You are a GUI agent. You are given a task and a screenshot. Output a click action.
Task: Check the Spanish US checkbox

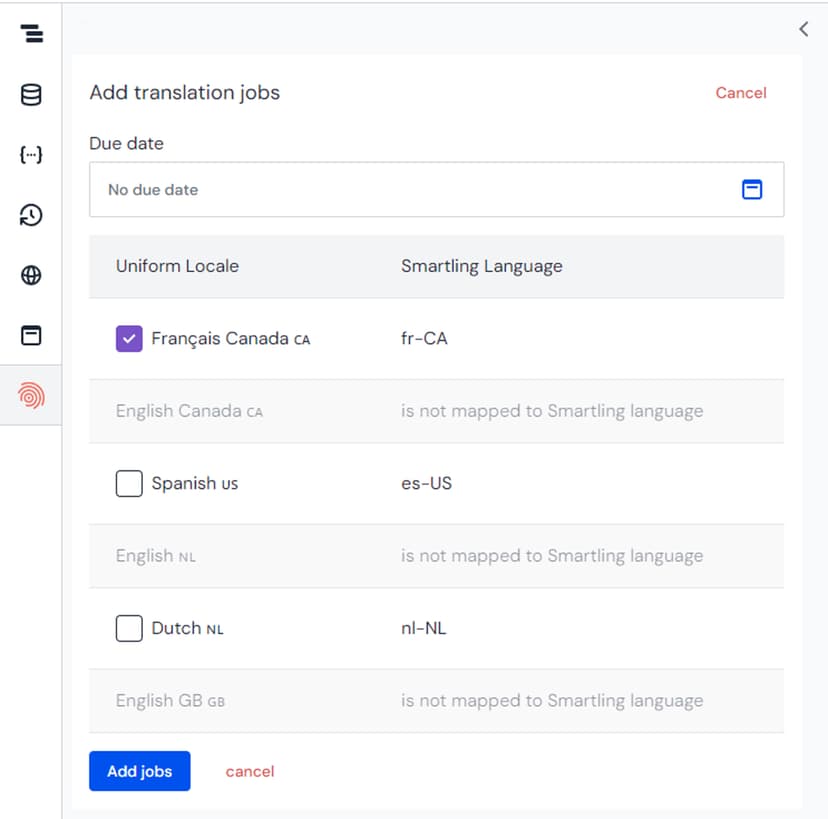tap(129, 483)
